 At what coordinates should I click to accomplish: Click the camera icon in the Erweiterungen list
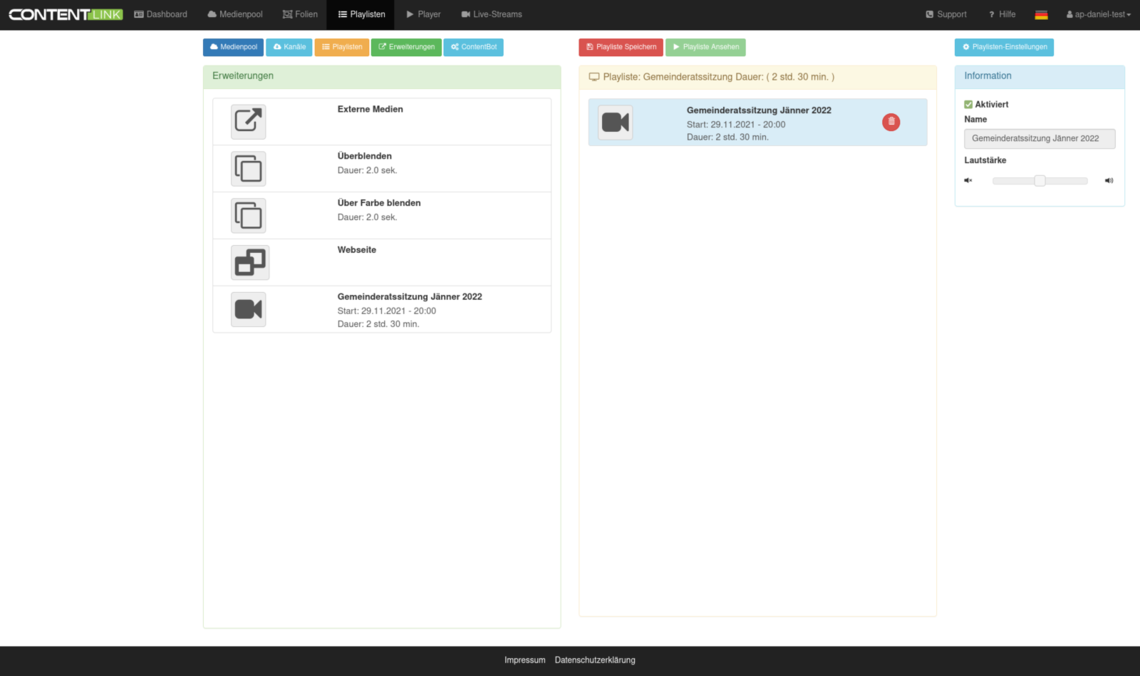coord(248,310)
